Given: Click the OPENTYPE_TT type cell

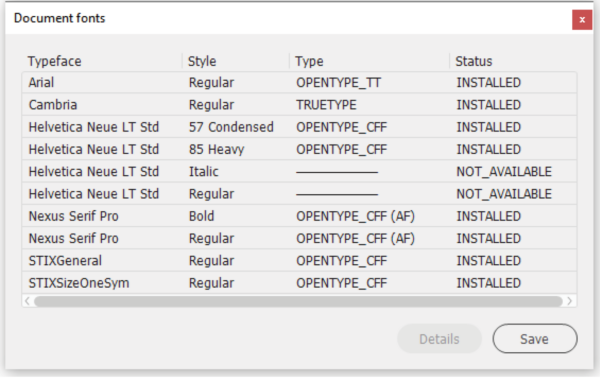Looking at the screenshot, I should 338,83.
